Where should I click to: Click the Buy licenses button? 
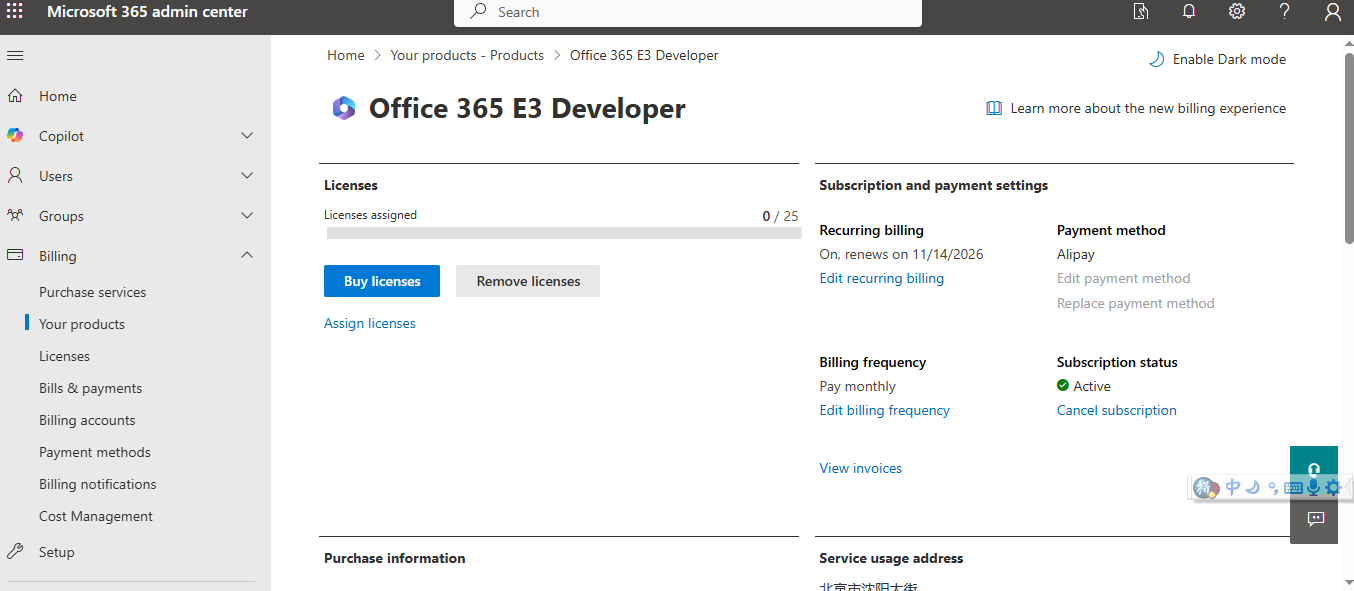tap(381, 281)
